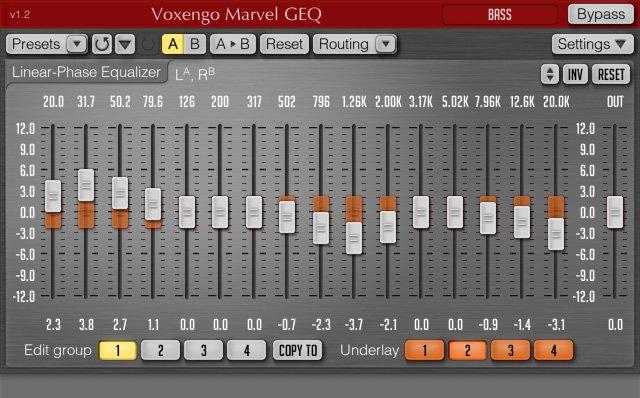The height and width of the screenshot is (398, 640).
Task: Click the 2.7 gain value under 50.2 band
Action: [x=120, y=325]
